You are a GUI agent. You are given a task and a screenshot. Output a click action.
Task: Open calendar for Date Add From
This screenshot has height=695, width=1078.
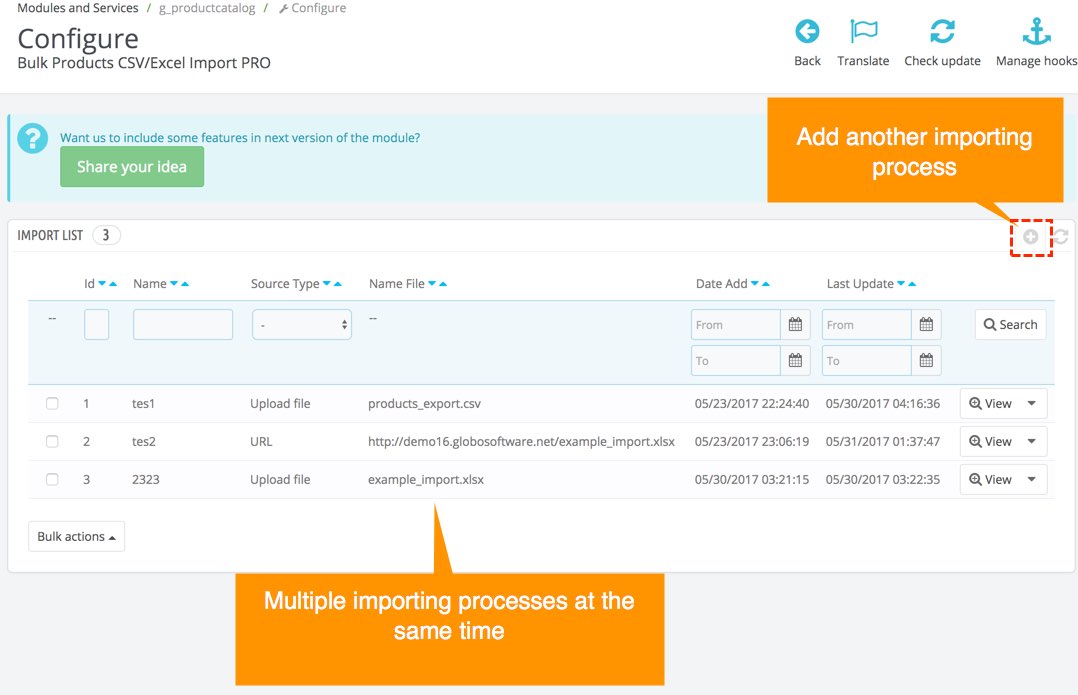click(795, 324)
